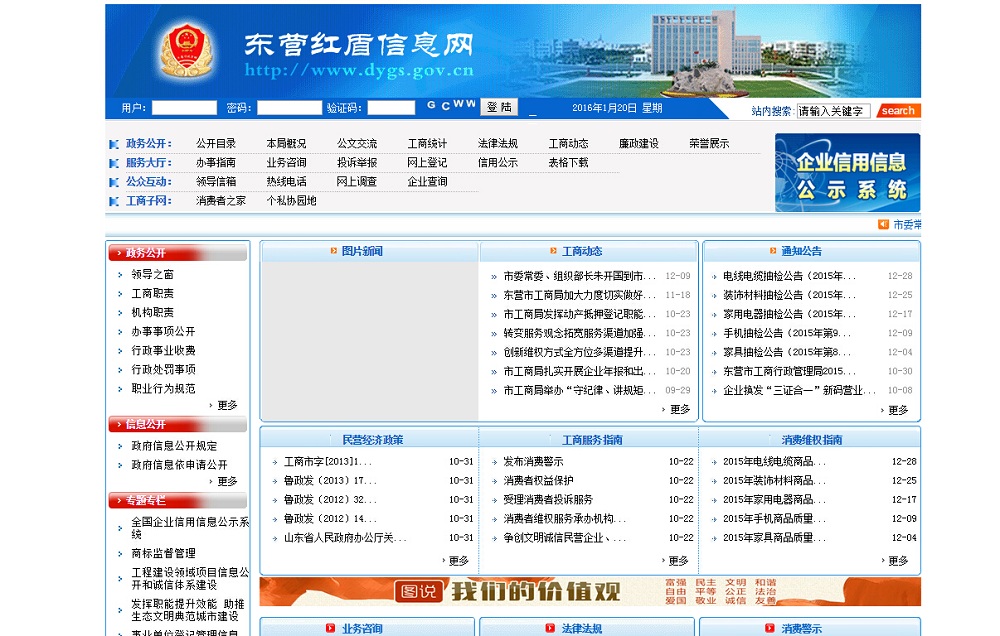The image size is (1000, 636).
Task: Open 消费者之家 subsite link
Action: point(221,201)
